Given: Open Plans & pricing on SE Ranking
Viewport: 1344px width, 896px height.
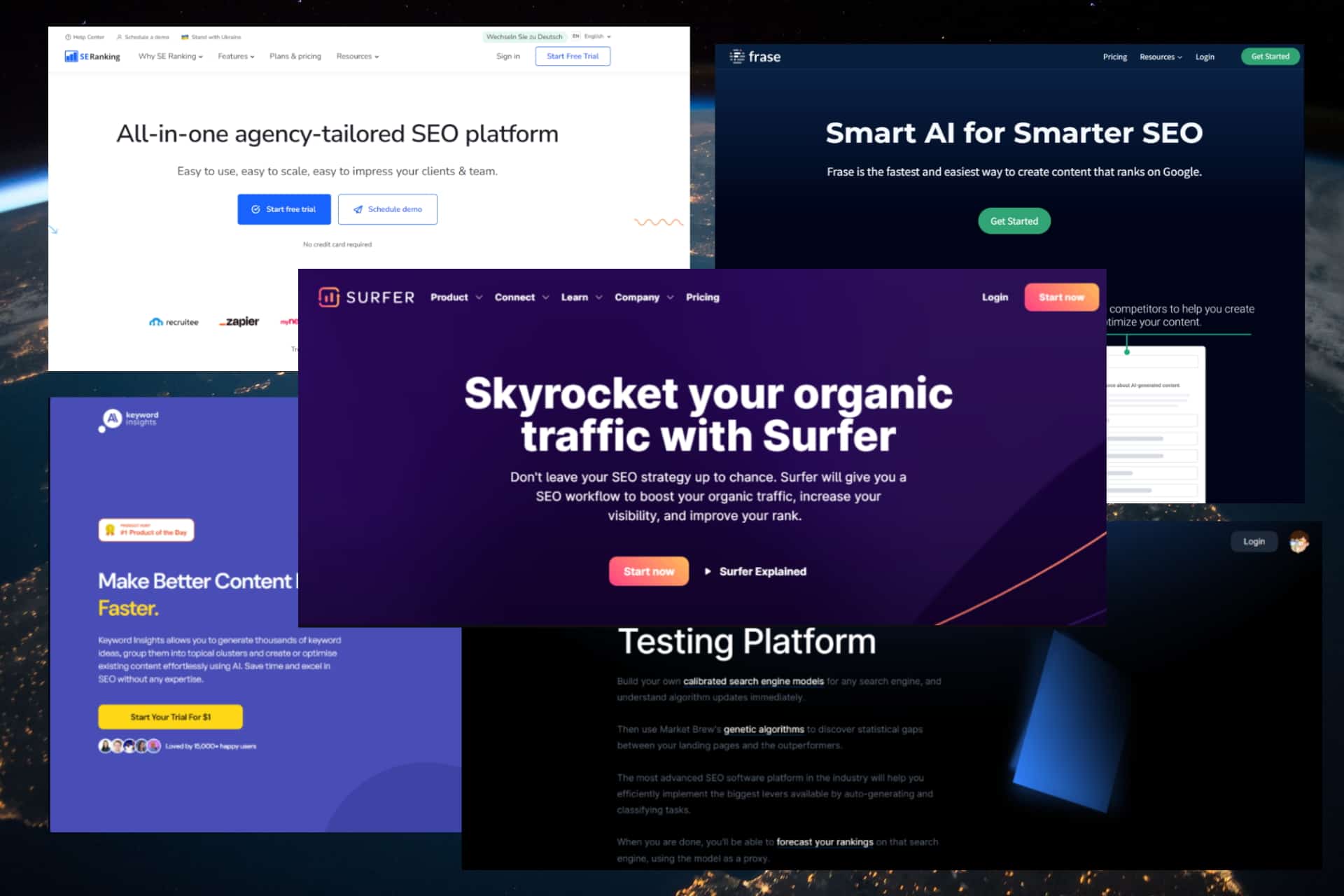Looking at the screenshot, I should [x=295, y=56].
